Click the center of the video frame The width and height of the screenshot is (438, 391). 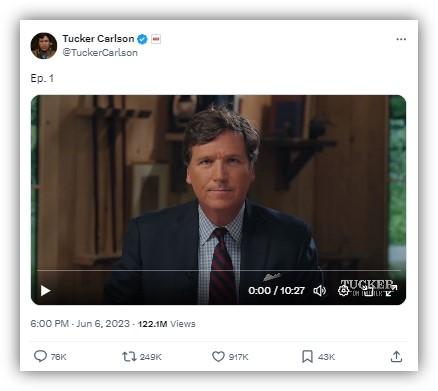click(x=218, y=200)
